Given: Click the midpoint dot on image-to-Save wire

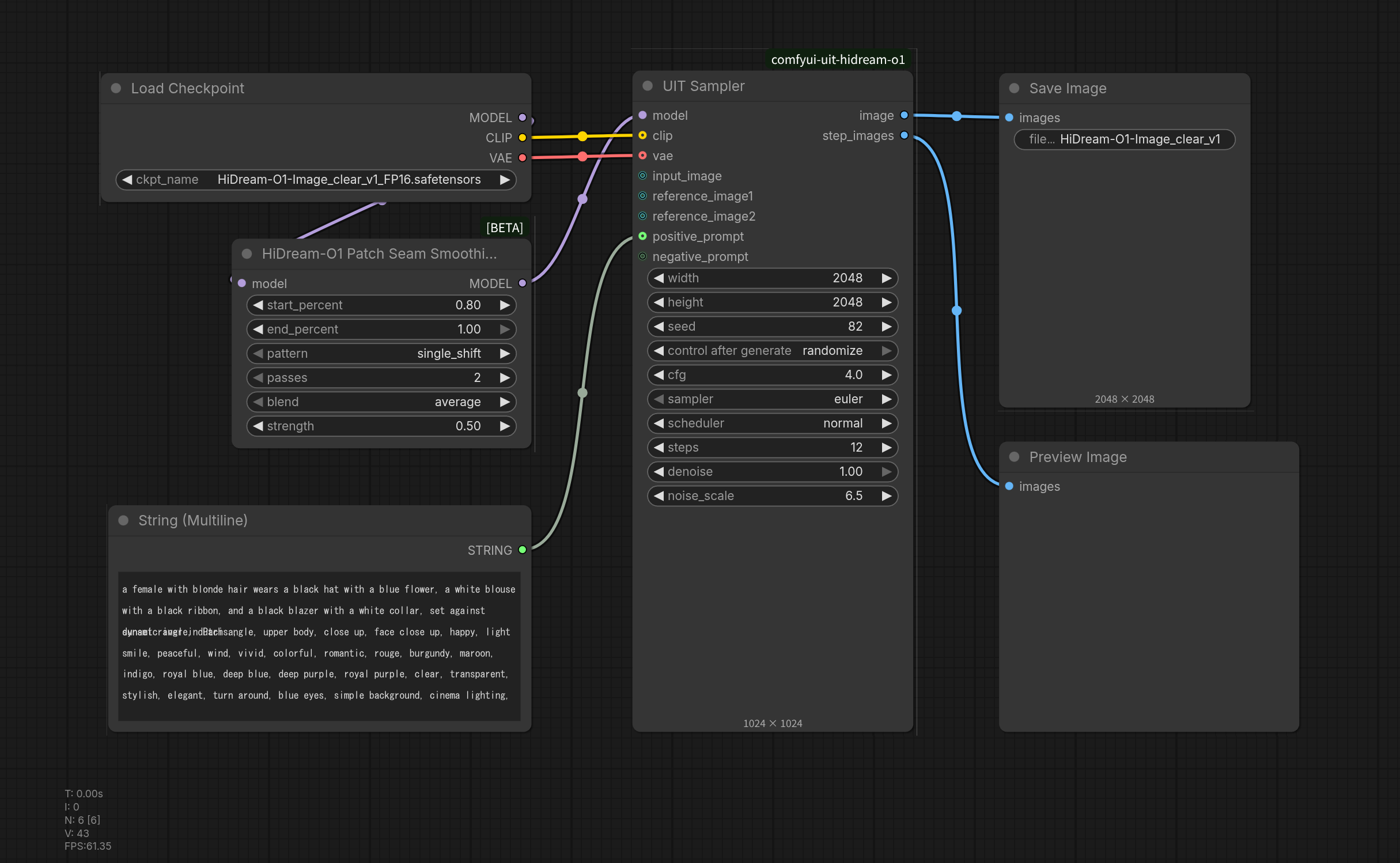Looking at the screenshot, I should pyautogui.click(x=956, y=116).
